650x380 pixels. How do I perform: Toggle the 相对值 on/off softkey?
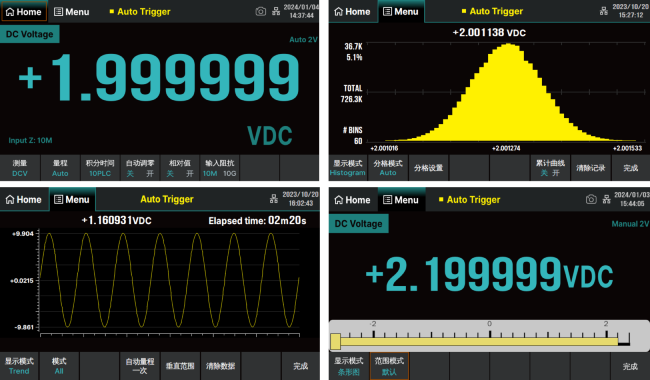coord(180,168)
